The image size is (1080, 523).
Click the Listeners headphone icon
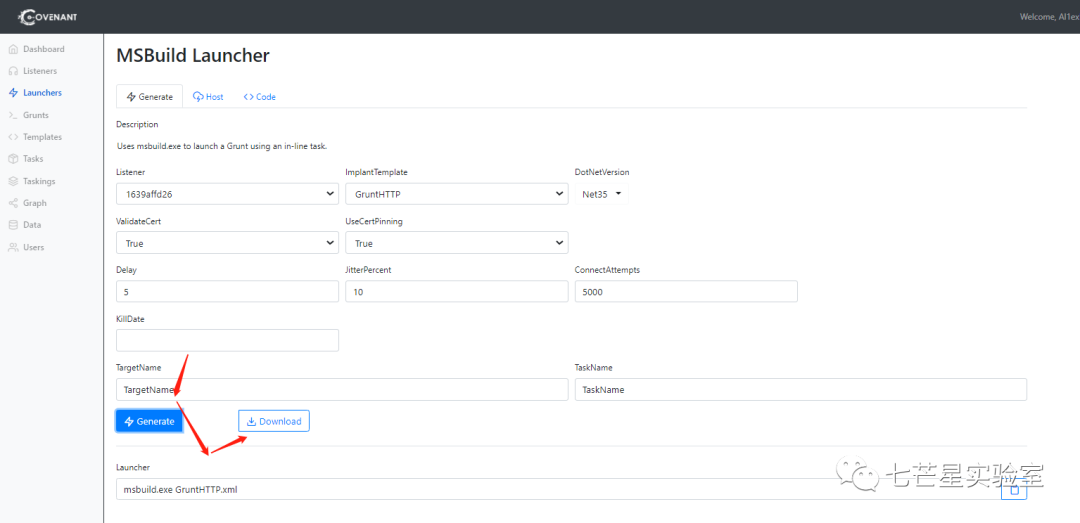13,71
